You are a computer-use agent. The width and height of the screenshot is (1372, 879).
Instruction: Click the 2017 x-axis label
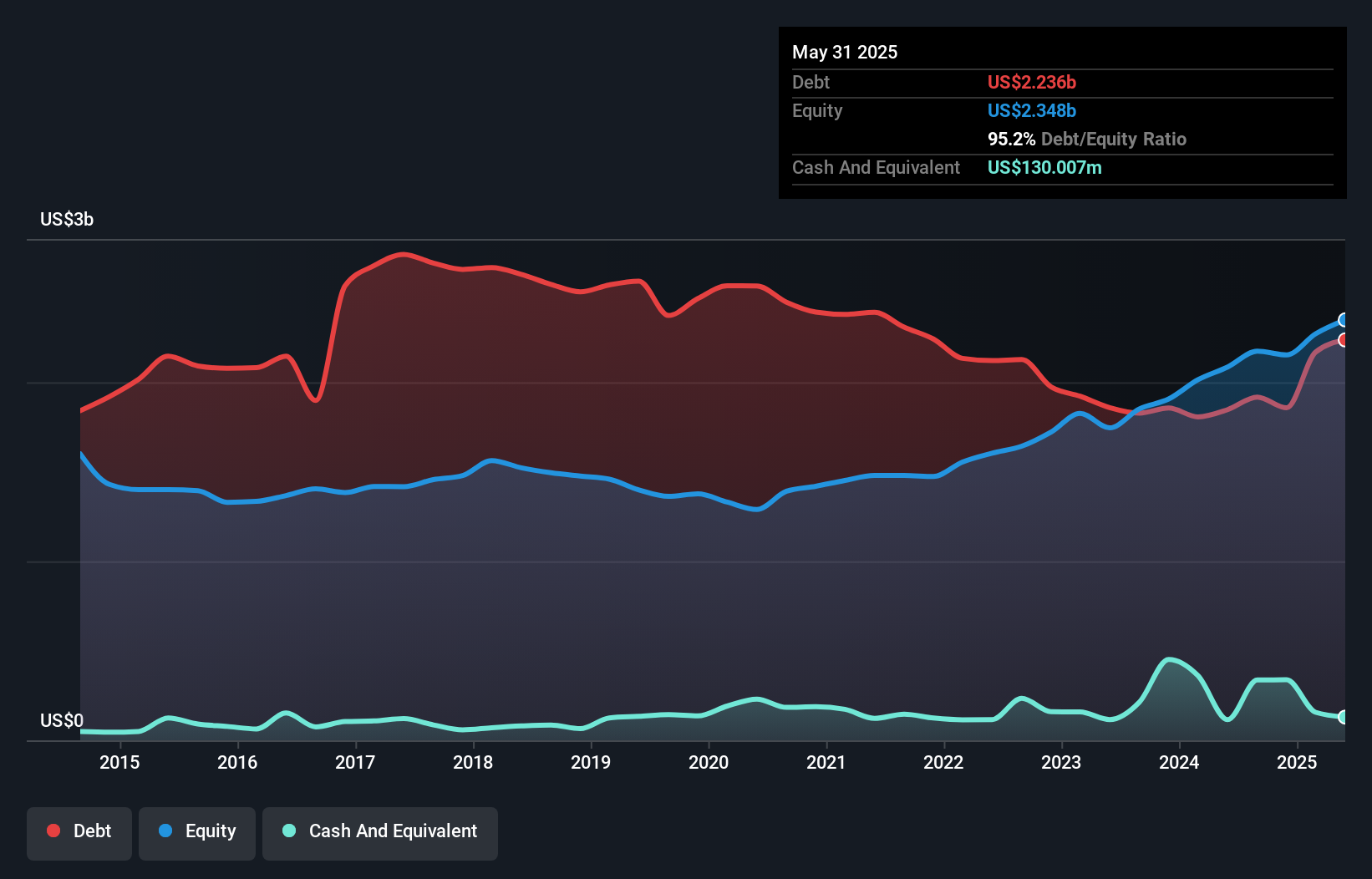tap(355, 762)
